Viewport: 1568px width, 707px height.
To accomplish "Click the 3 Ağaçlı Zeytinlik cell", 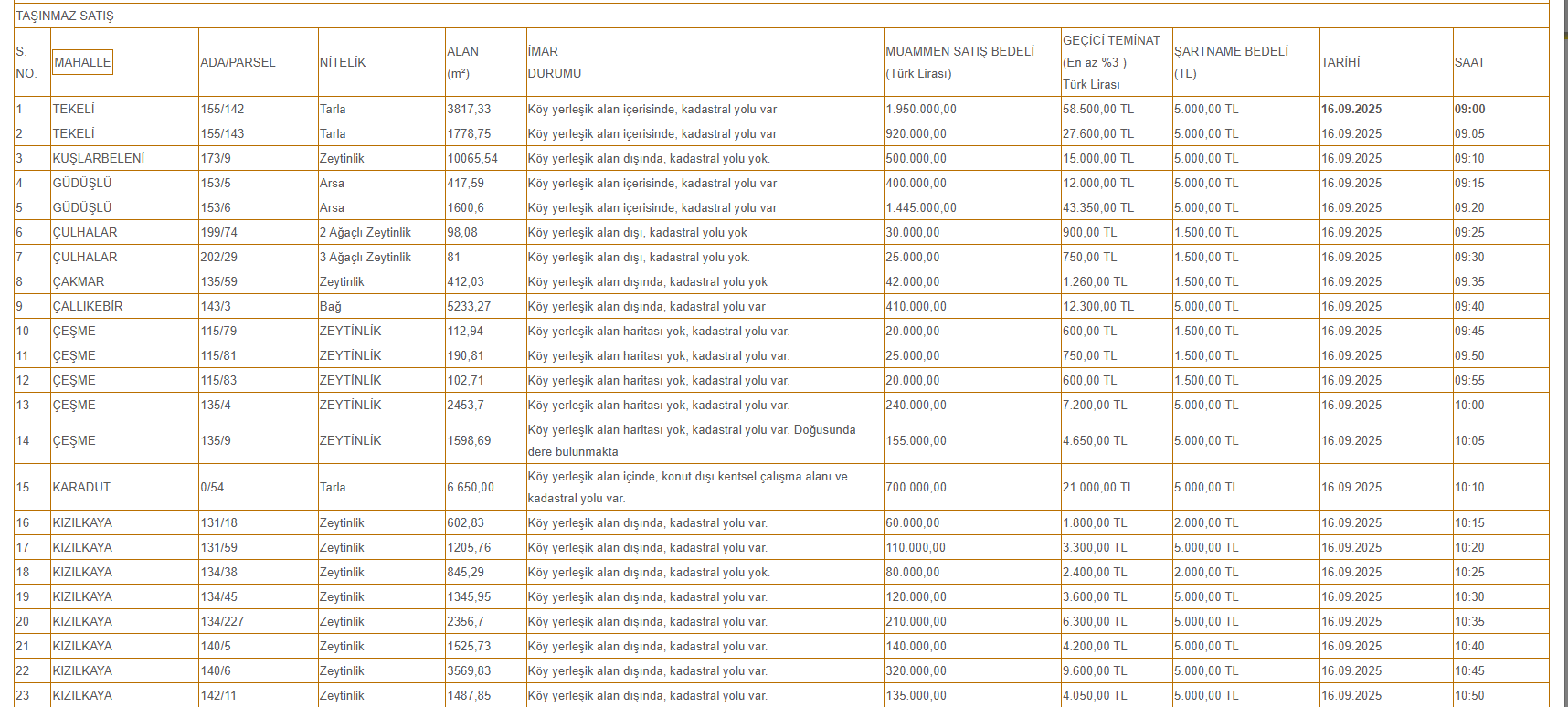I will [x=366, y=257].
